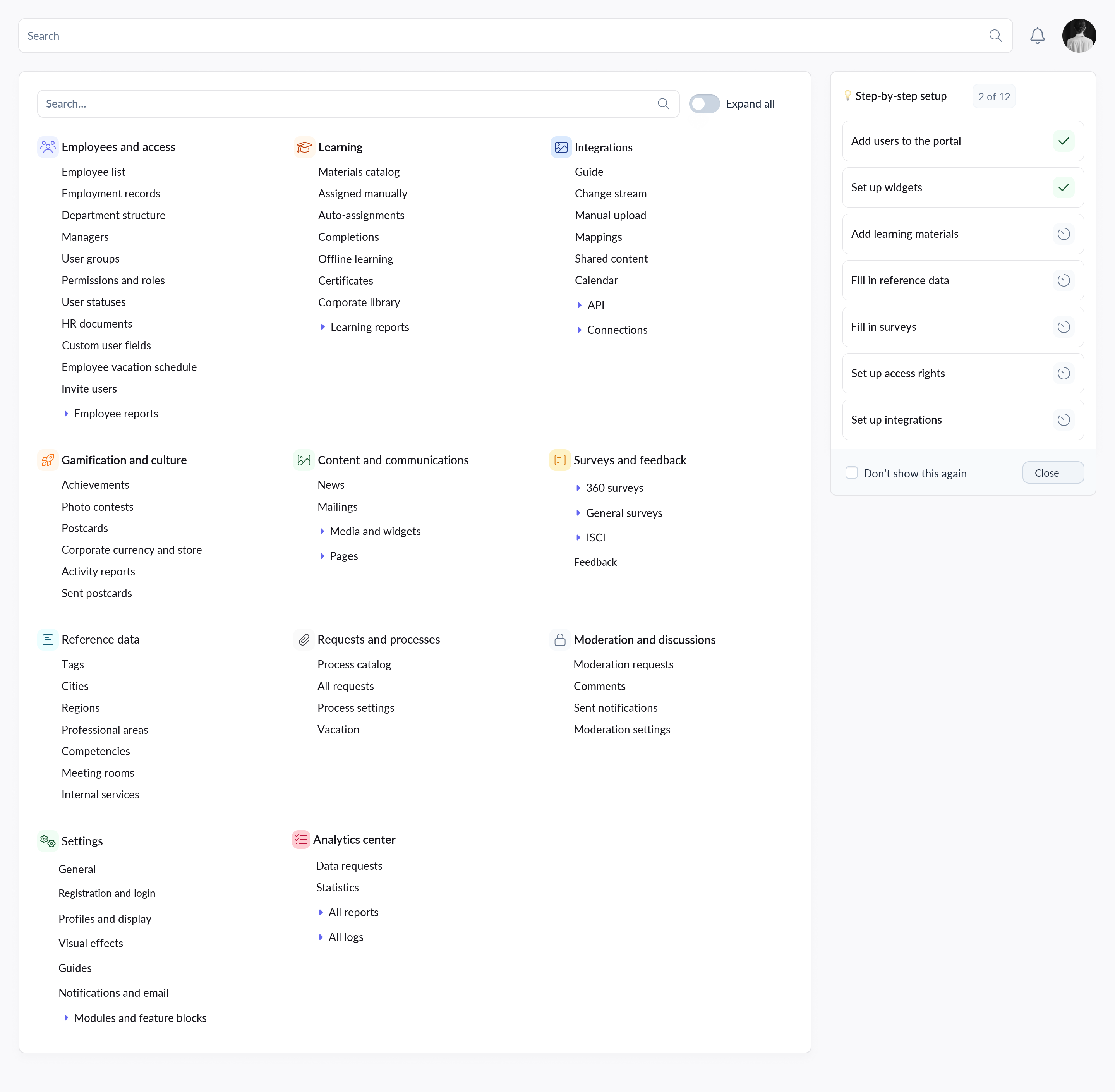
Task: Expand General surveys
Action: pyautogui.click(x=578, y=513)
